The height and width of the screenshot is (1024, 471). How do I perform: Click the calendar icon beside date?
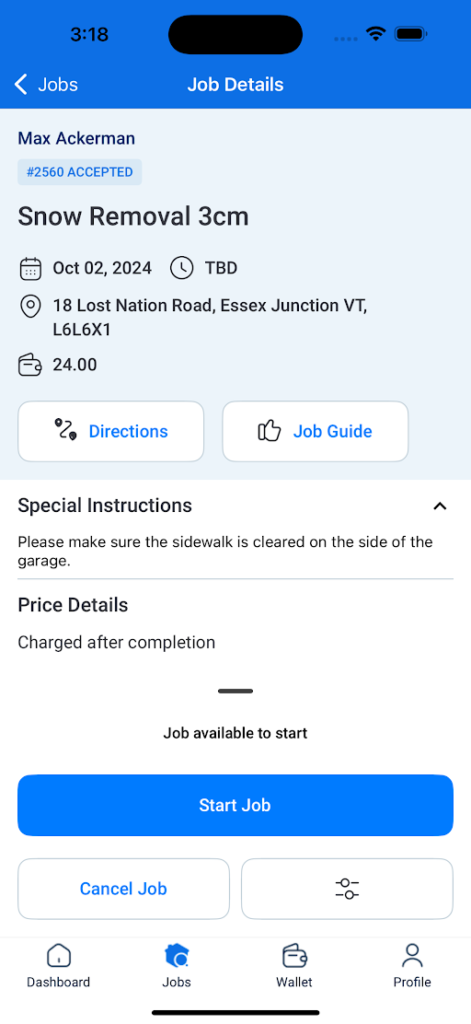30,268
